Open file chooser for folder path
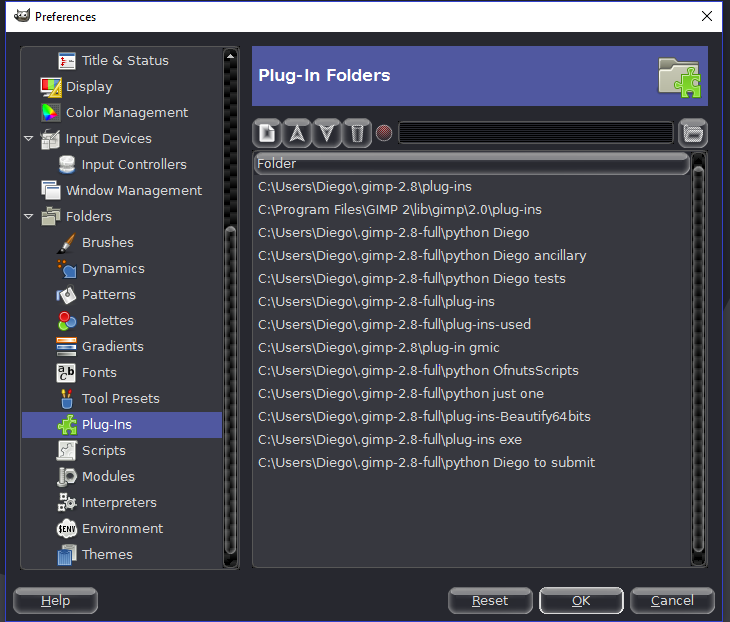This screenshot has width=730, height=622. click(x=693, y=133)
